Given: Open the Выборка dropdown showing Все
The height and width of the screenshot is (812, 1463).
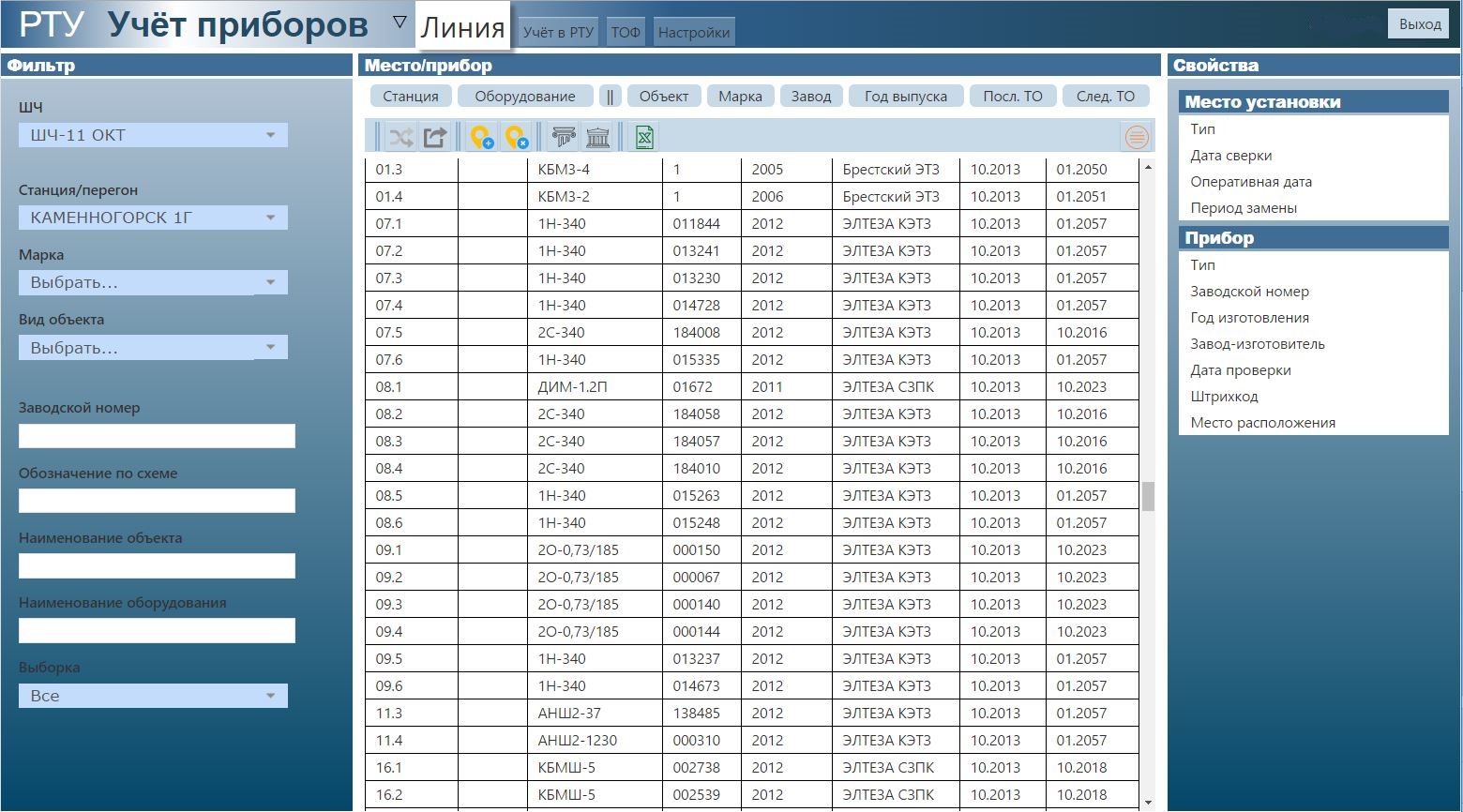Looking at the screenshot, I should [x=153, y=696].
